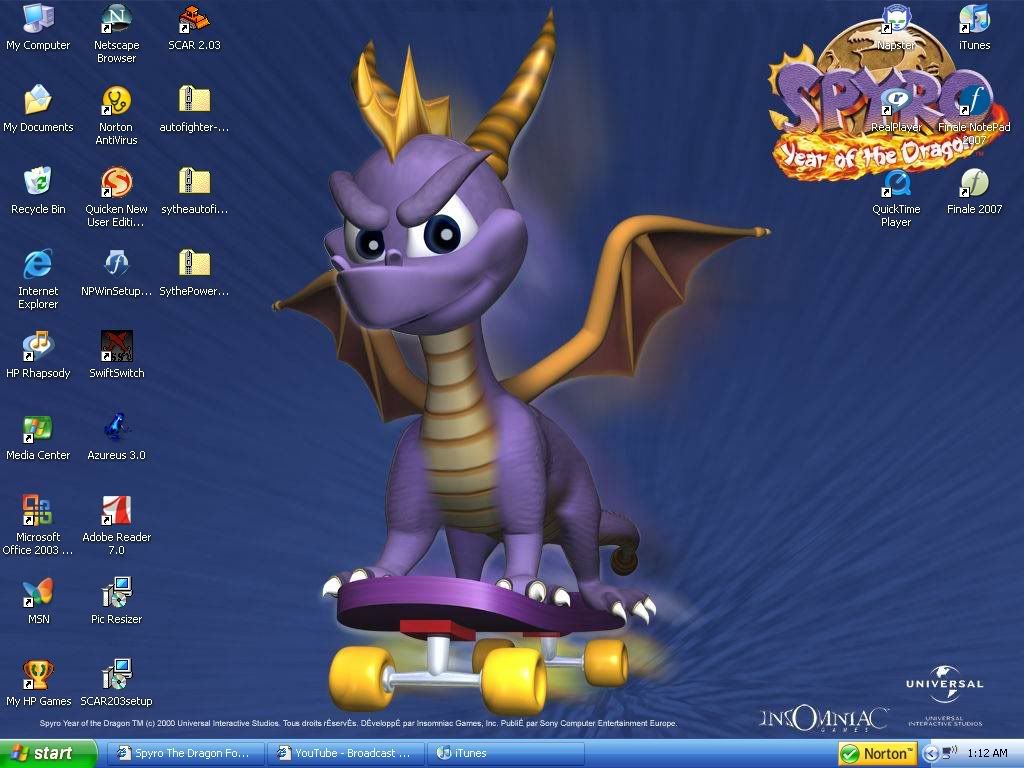Click the SCAR 2.03 desktop icon
This screenshot has height=768, width=1024.
pos(194,20)
